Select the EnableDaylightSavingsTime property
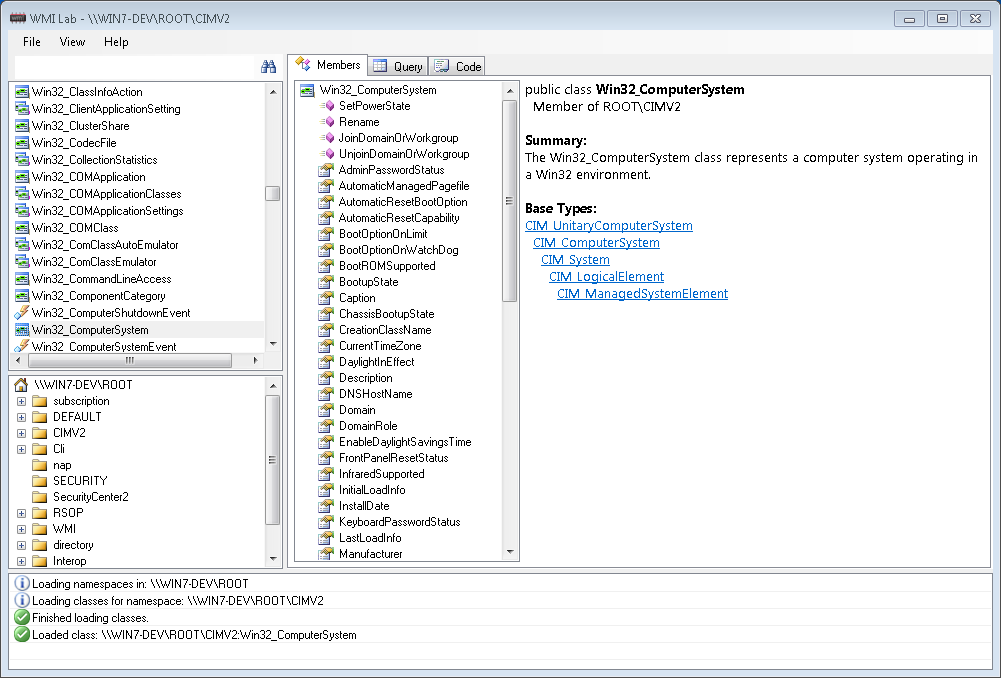 click(x=405, y=442)
